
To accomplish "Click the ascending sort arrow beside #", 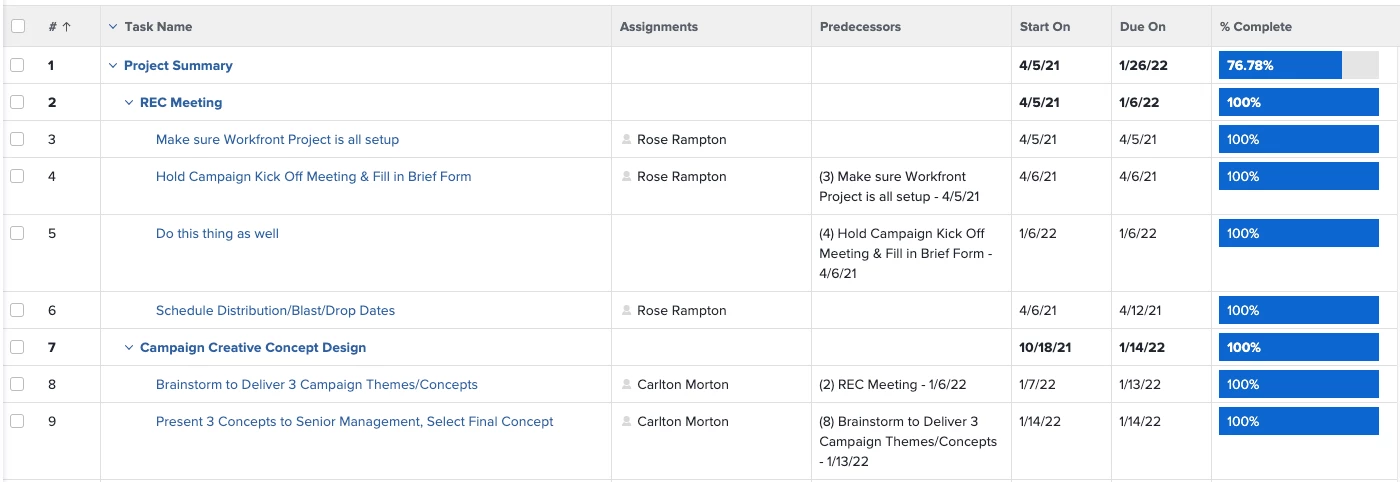I will [x=67, y=27].
